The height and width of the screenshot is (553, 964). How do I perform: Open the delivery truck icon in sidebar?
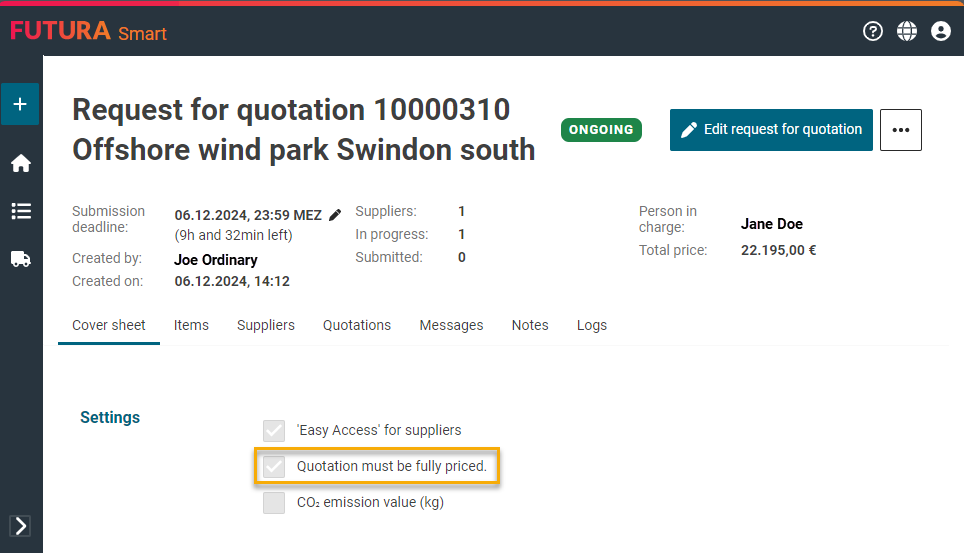20,259
